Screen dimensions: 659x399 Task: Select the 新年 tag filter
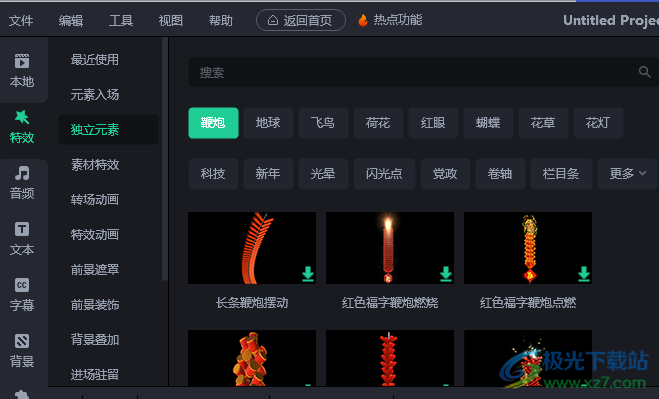pyautogui.click(x=268, y=174)
